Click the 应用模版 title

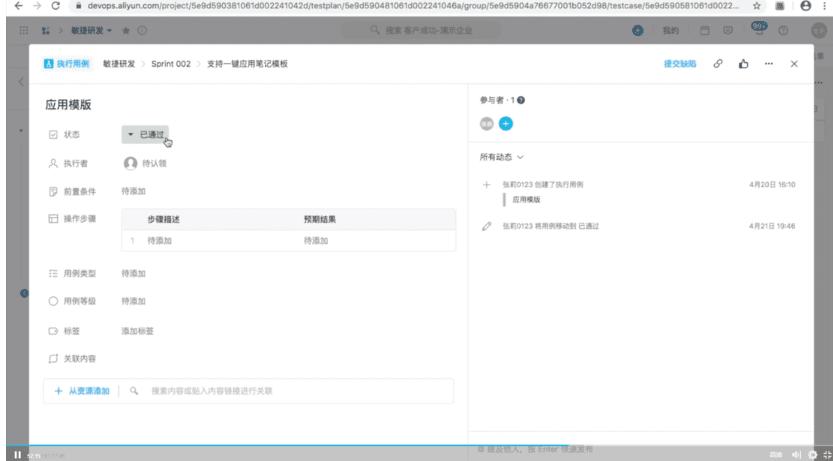point(68,105)
